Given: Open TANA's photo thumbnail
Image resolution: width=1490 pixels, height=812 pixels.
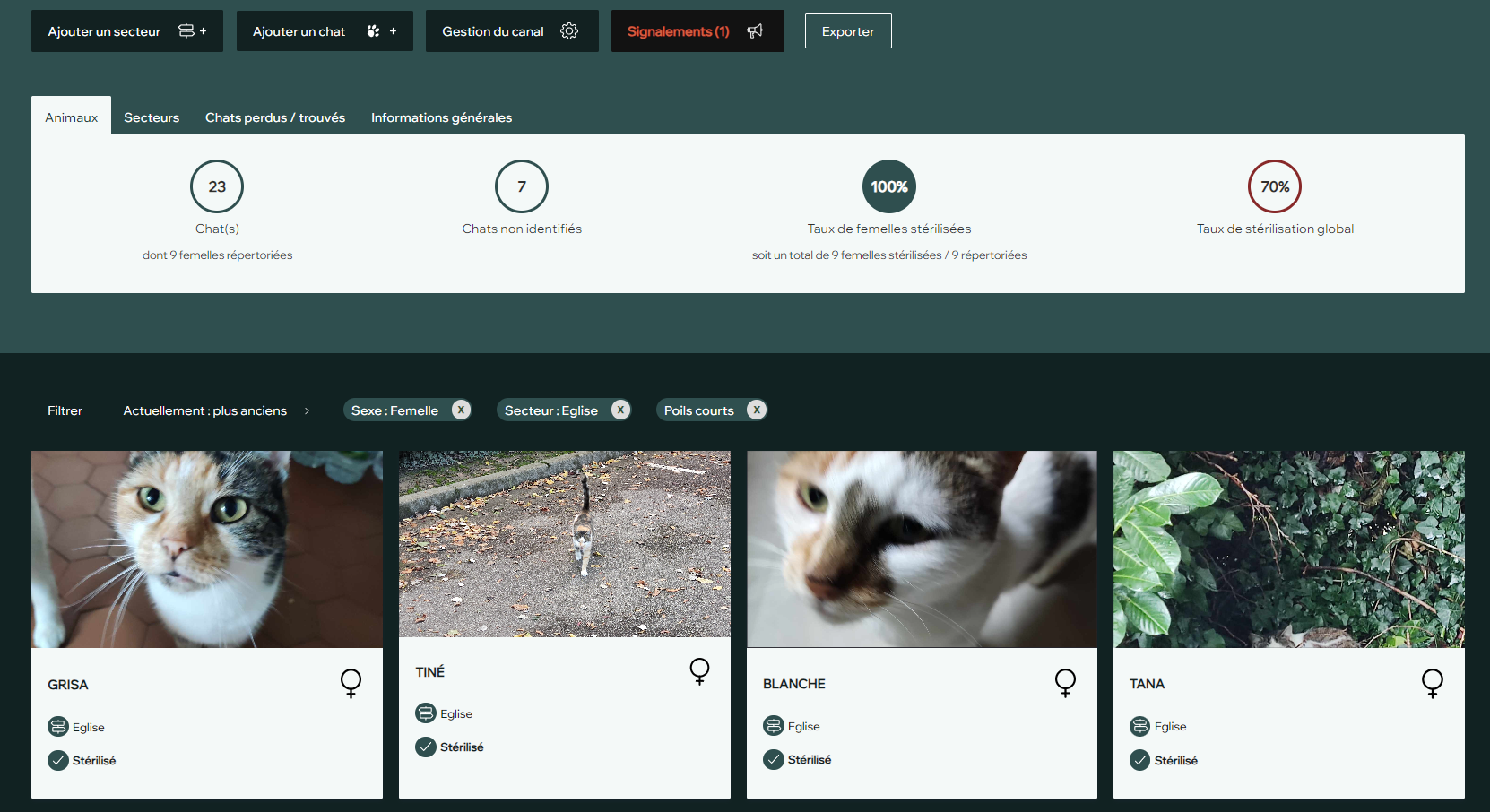Looking at the screenshot, I should coord(1289,549).
